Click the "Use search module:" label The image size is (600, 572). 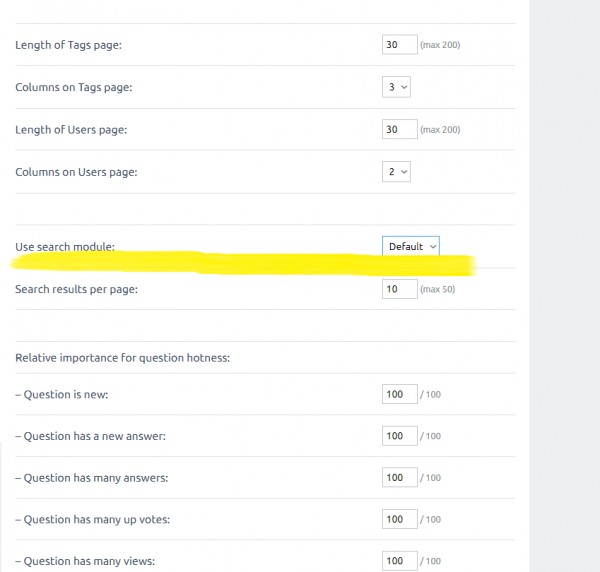[65, 247]
